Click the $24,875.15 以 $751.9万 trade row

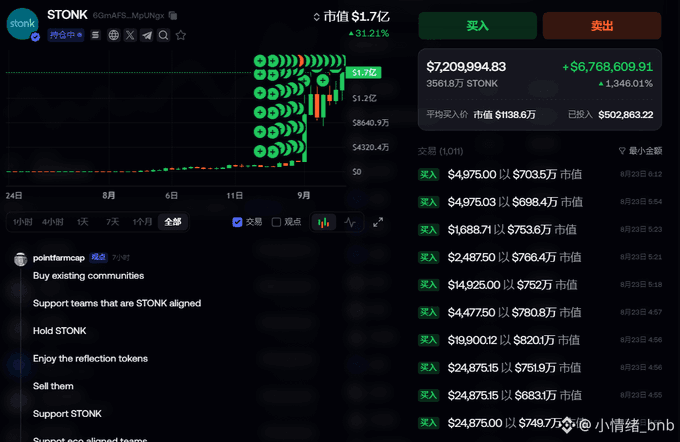coord(540,368)
